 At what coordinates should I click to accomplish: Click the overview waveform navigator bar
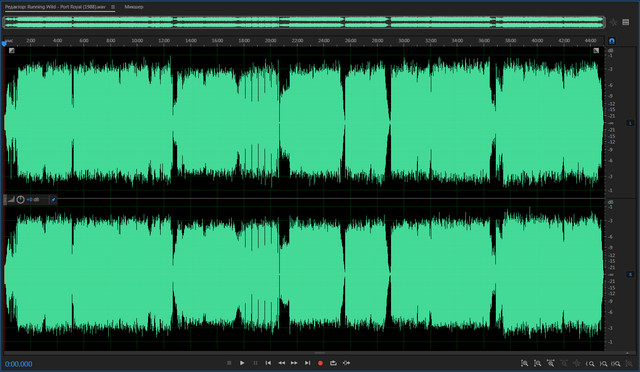pos(304,22)
